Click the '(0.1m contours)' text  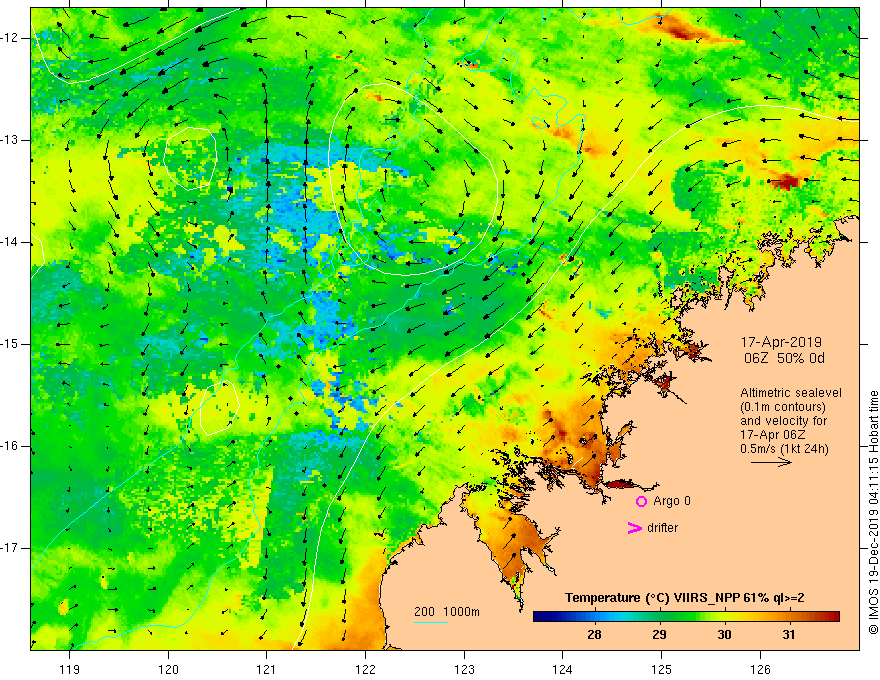point(783,407)
